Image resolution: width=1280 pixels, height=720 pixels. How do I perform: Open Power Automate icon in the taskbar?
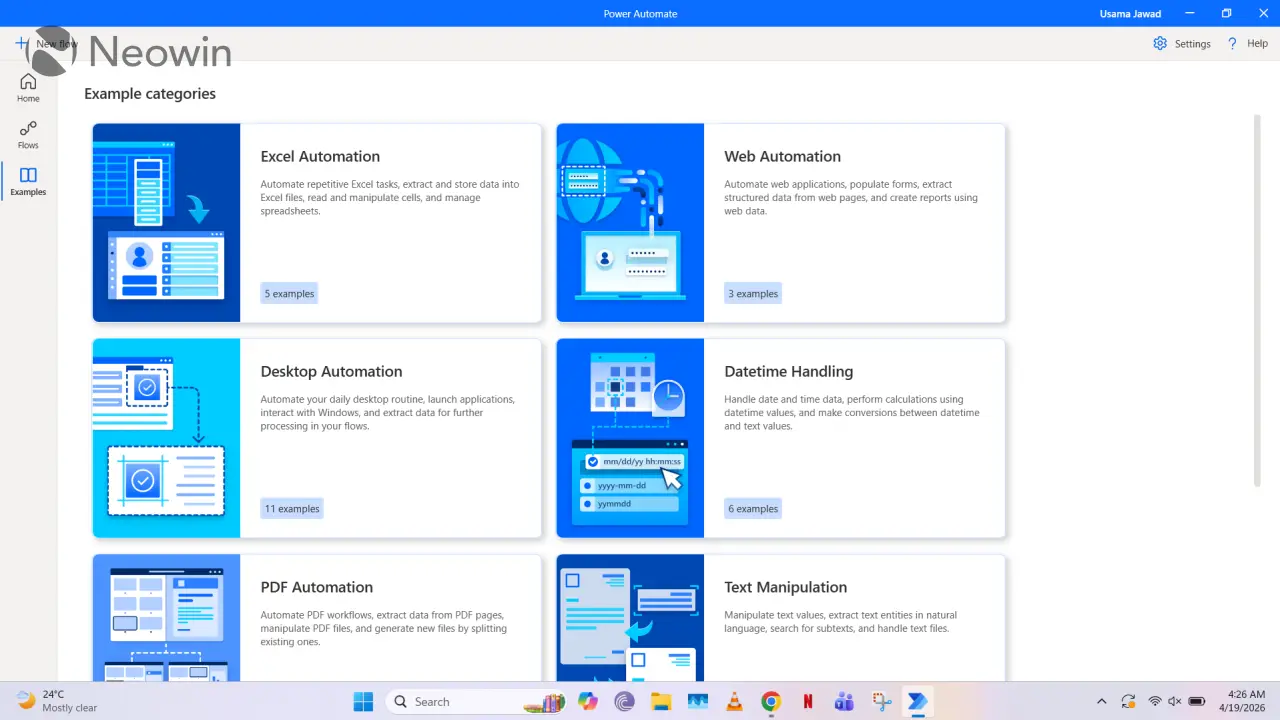(x=917, y=701)
